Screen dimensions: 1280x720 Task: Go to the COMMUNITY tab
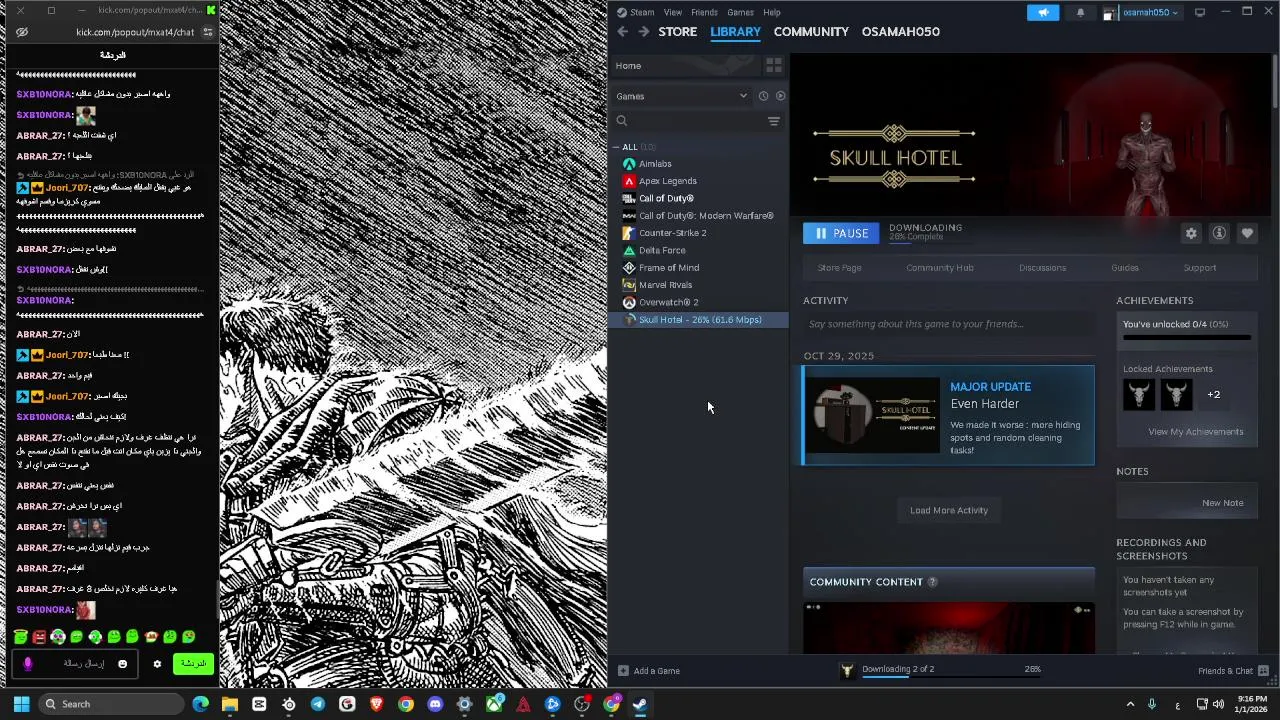[811, 32]
